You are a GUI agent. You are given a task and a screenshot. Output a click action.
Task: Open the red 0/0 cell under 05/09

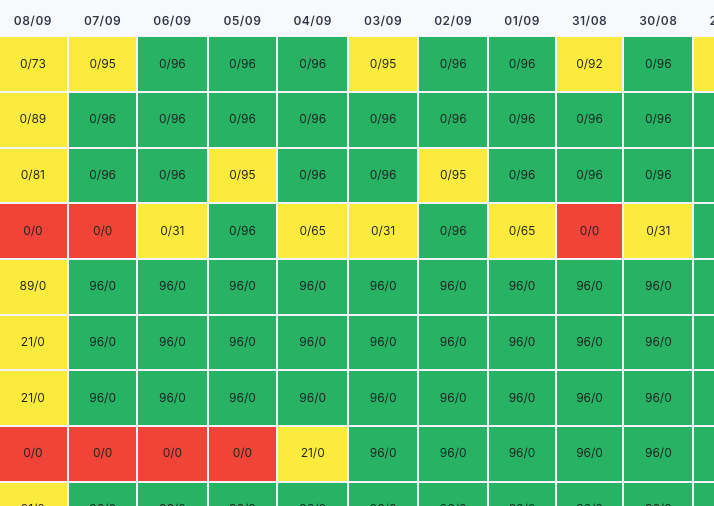click(242, 453)
